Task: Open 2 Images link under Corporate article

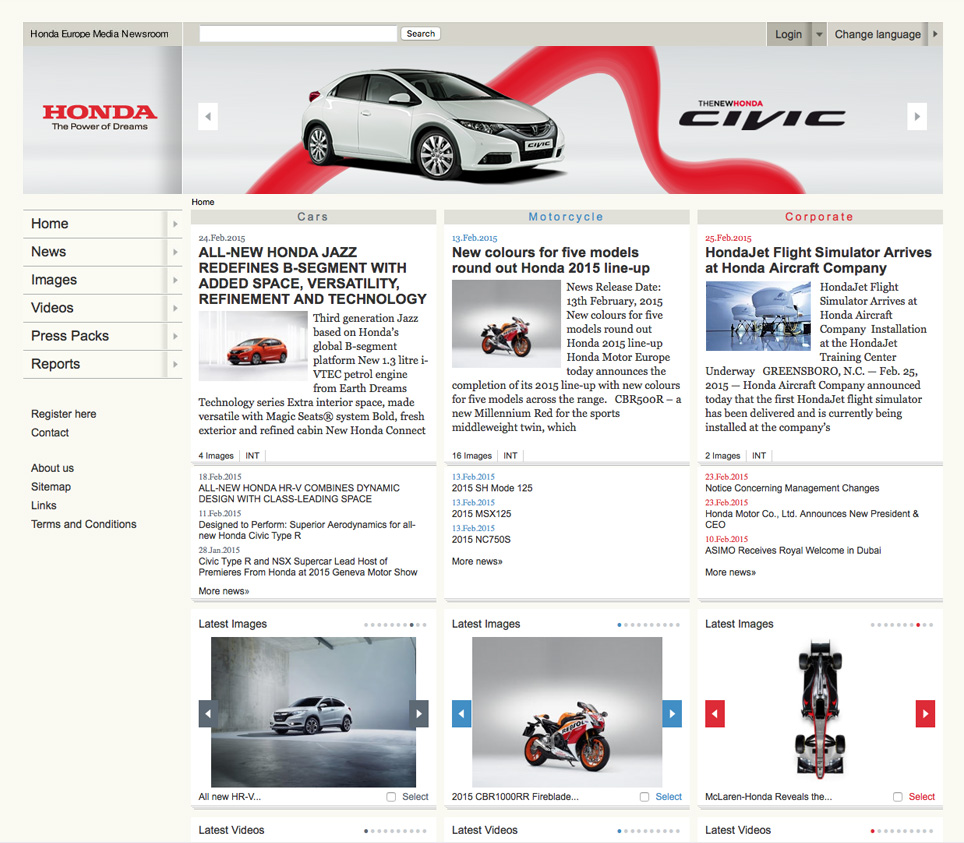Action: click(722, 456)
